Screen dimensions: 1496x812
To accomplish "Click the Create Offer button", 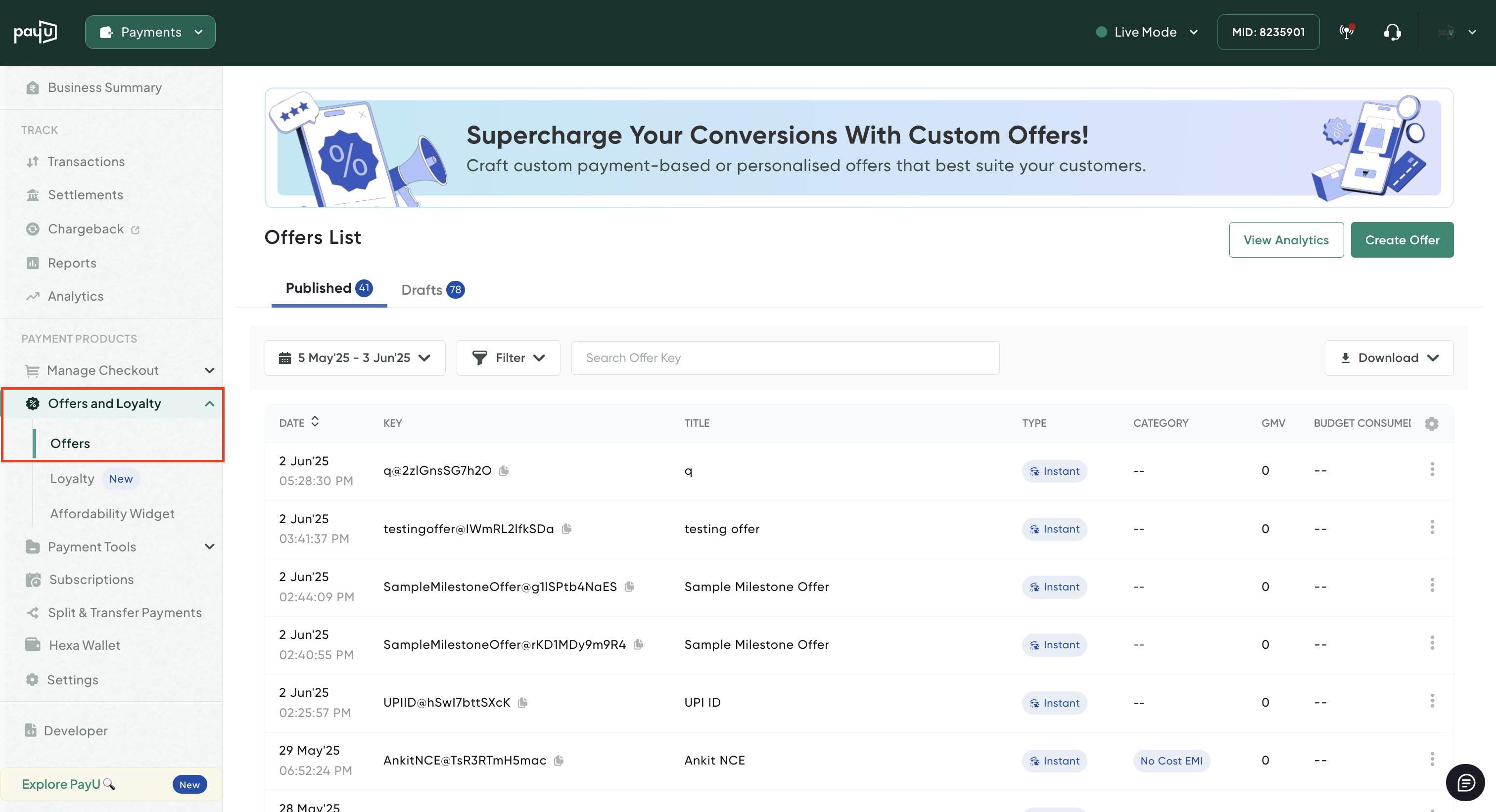I will point(1402,240).
